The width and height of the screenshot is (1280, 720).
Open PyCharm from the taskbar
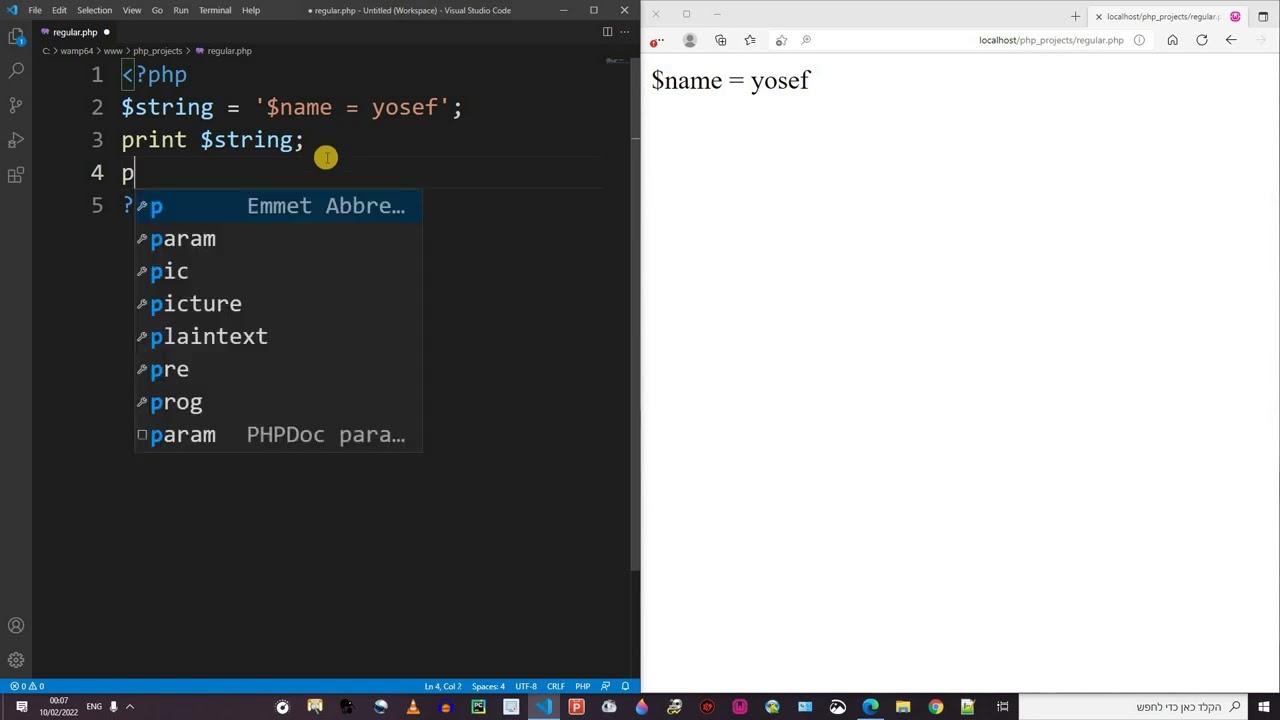(478, 707)
